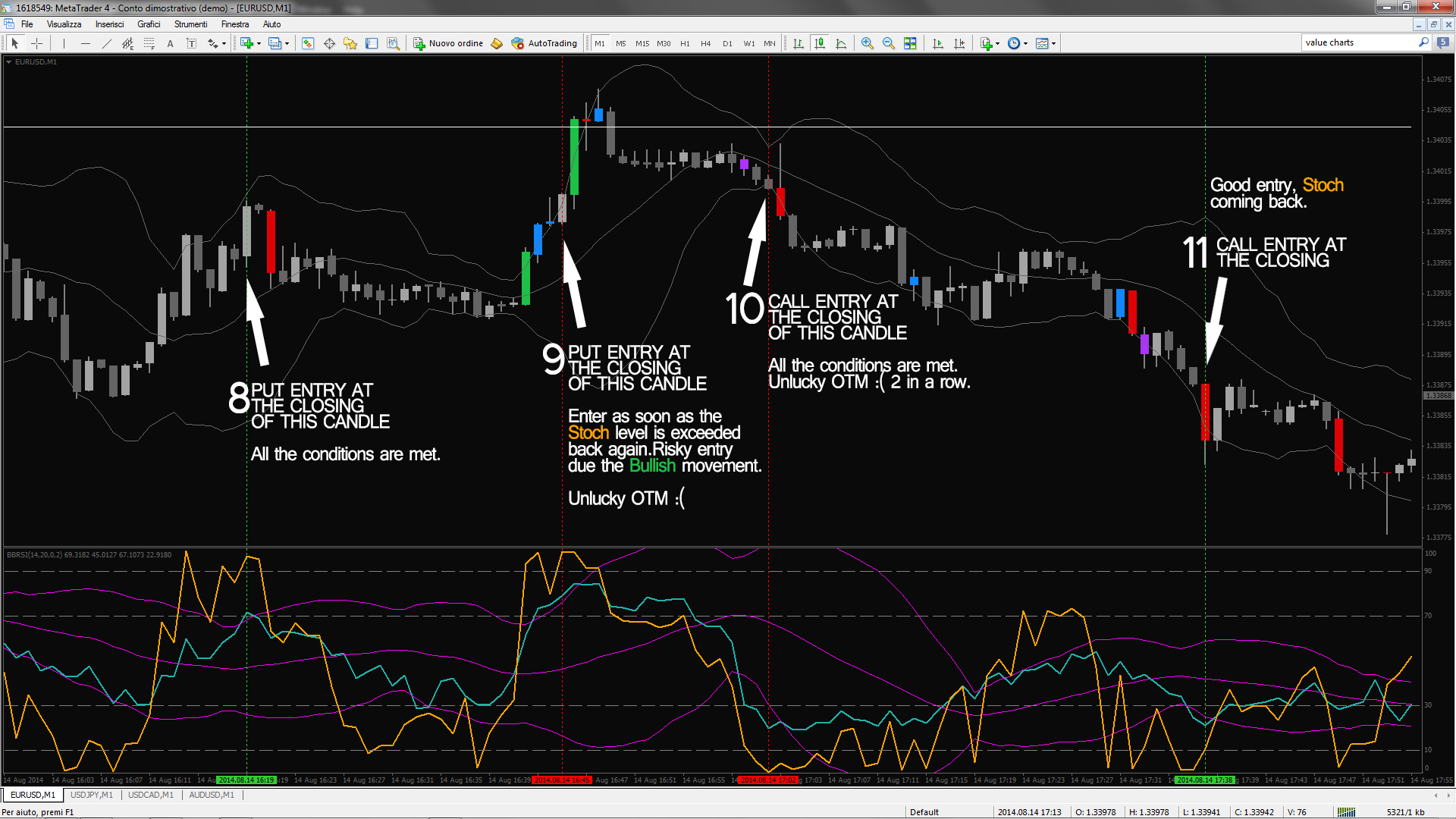Open the chat notifications icon
The width and height of the screenshot is (1456, 819).
point(1443,42)
